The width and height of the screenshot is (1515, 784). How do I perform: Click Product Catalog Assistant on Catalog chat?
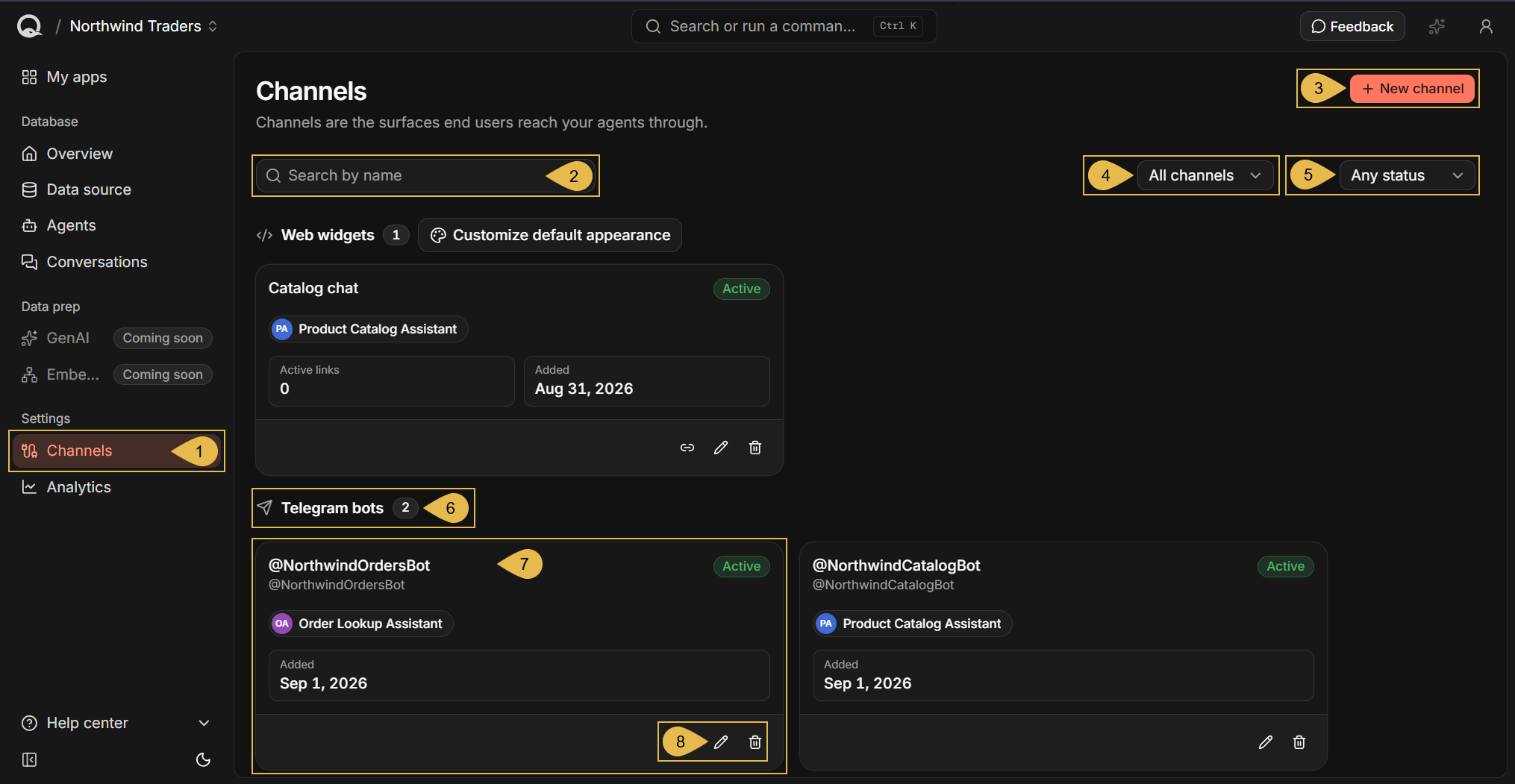[x=368, y=329]
